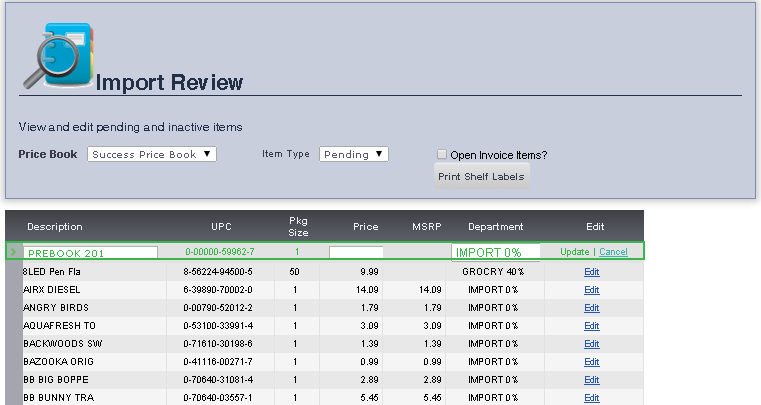
Task: Select UPC 0-53100-33991-4 cell
Action: click(218, 325)
